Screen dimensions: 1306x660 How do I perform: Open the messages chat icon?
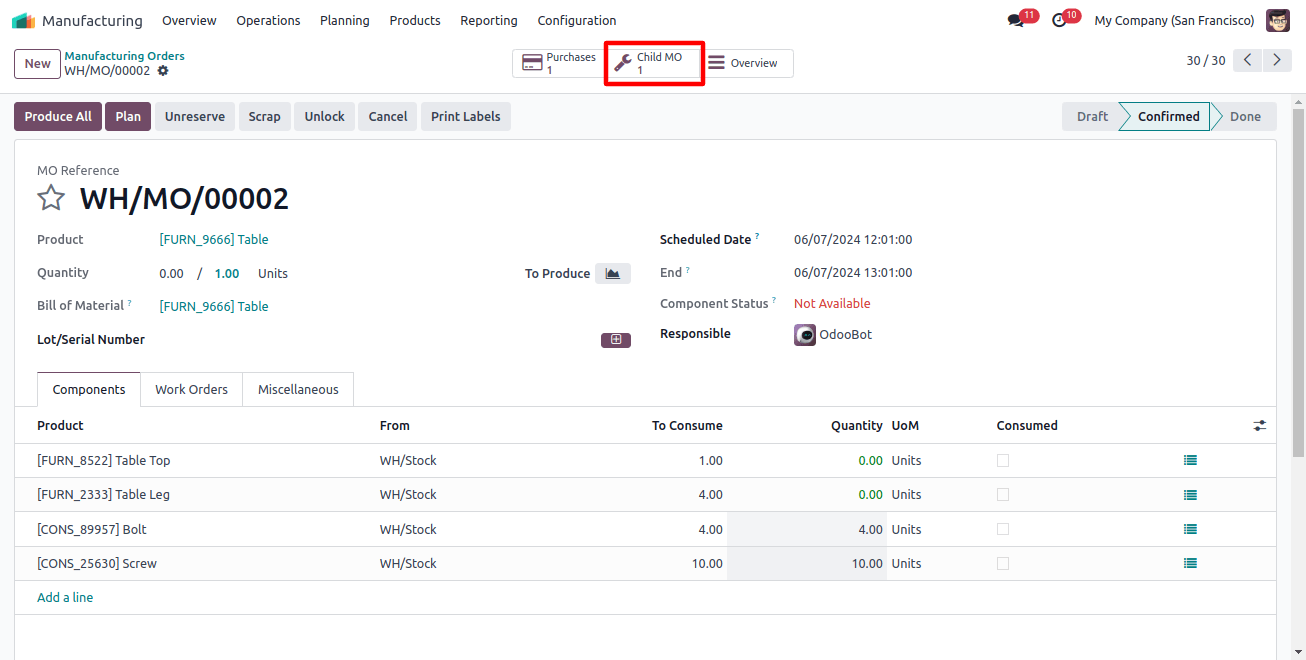[1017, 20]
